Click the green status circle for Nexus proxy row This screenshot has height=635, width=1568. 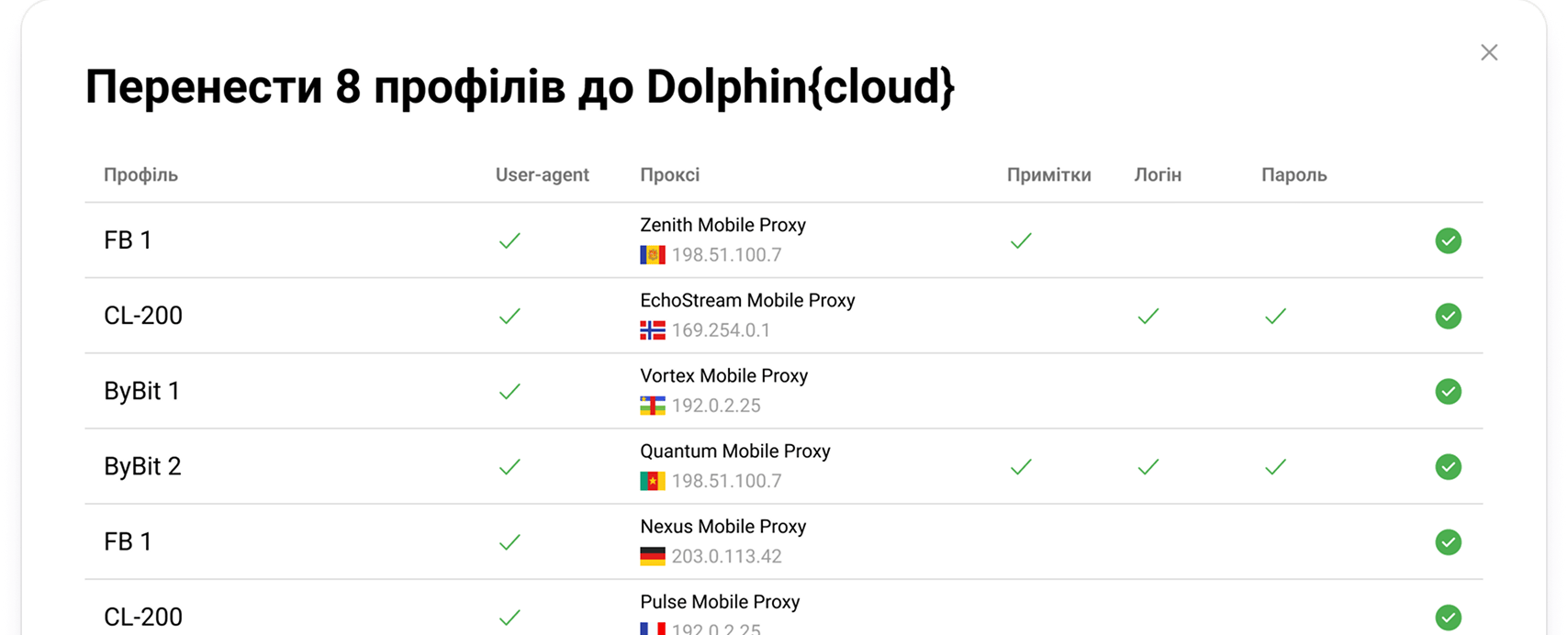(x=1448, y=542)
